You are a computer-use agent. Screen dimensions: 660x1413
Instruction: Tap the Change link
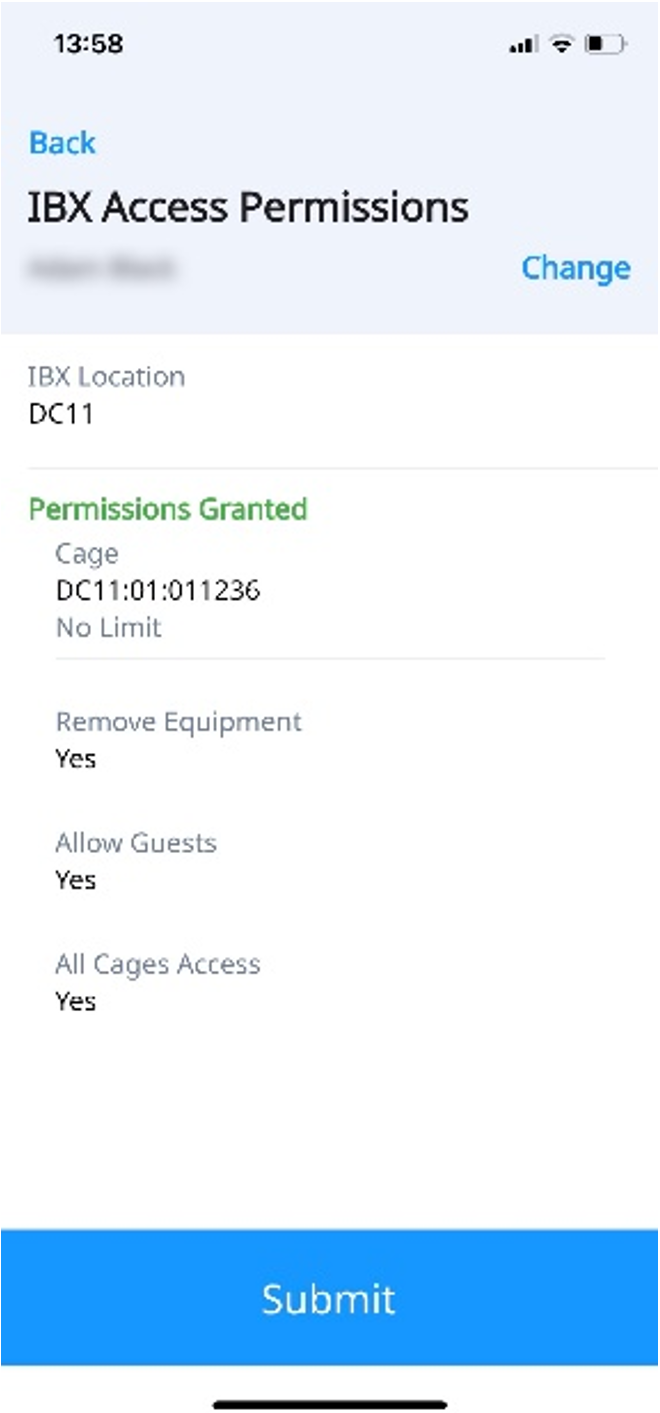[x=576, y=268]
